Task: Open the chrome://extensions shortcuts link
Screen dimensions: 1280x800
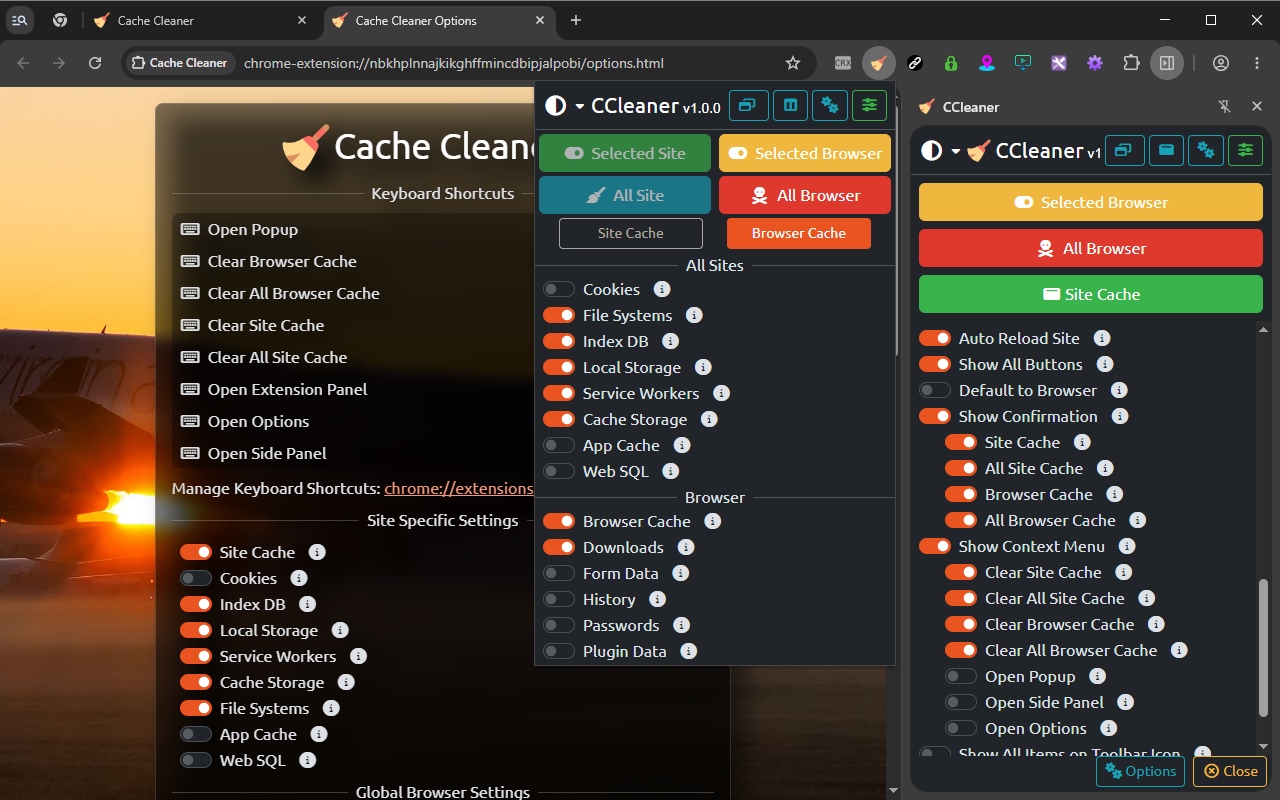Action: coord(459,489)
